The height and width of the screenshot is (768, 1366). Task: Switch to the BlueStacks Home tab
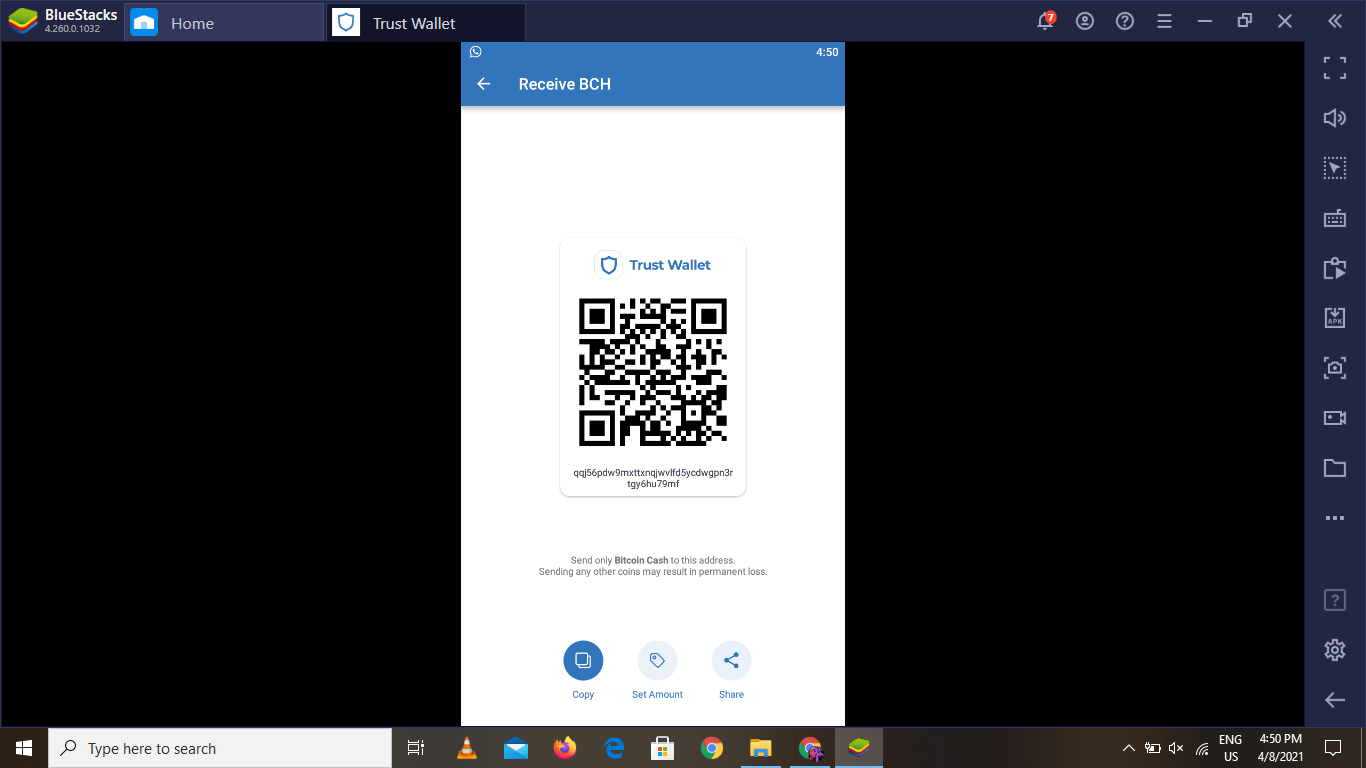point(225,22)
